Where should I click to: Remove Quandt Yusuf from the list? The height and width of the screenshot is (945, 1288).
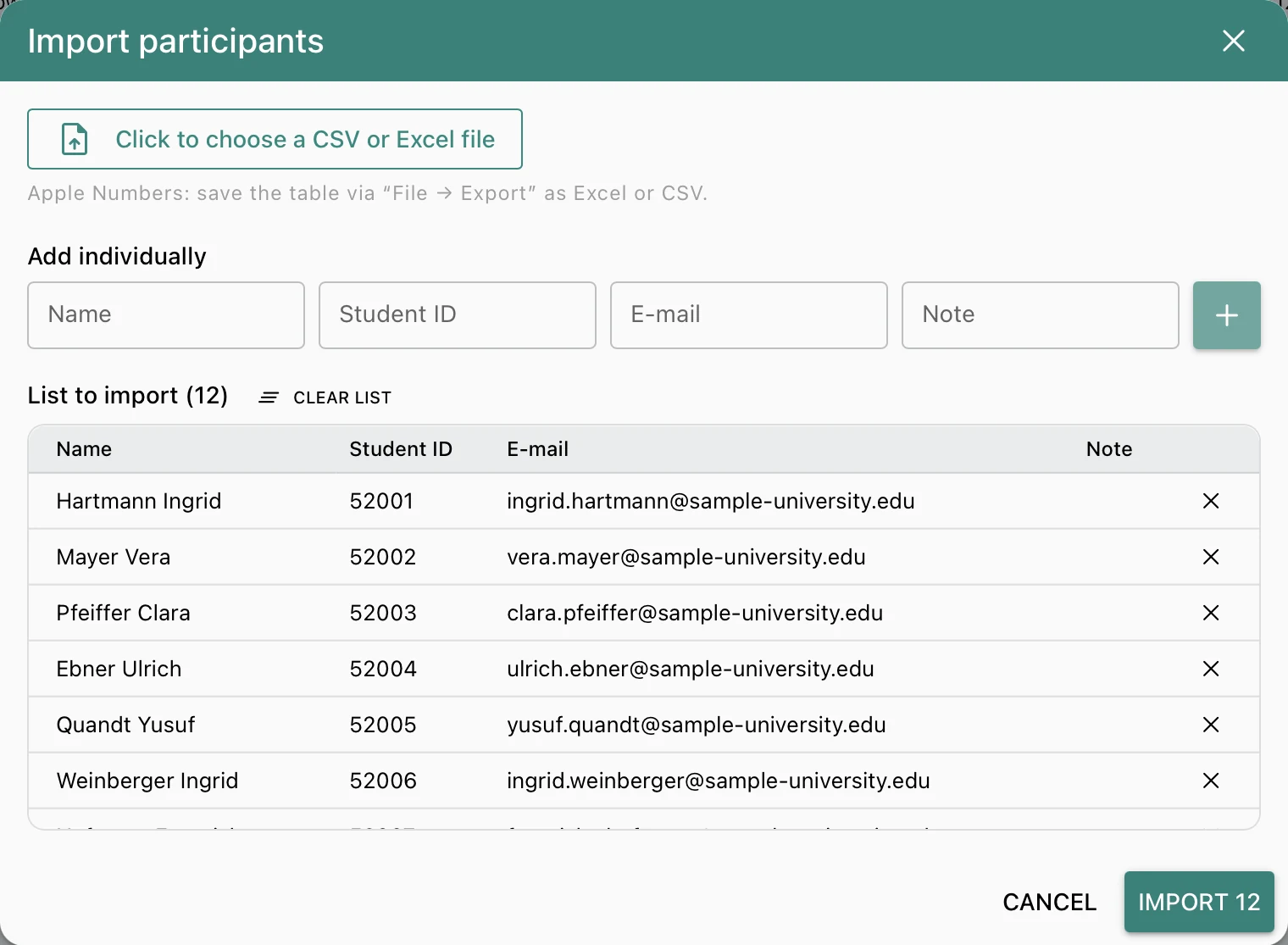pyautogui.click(x=1211, y=725)
